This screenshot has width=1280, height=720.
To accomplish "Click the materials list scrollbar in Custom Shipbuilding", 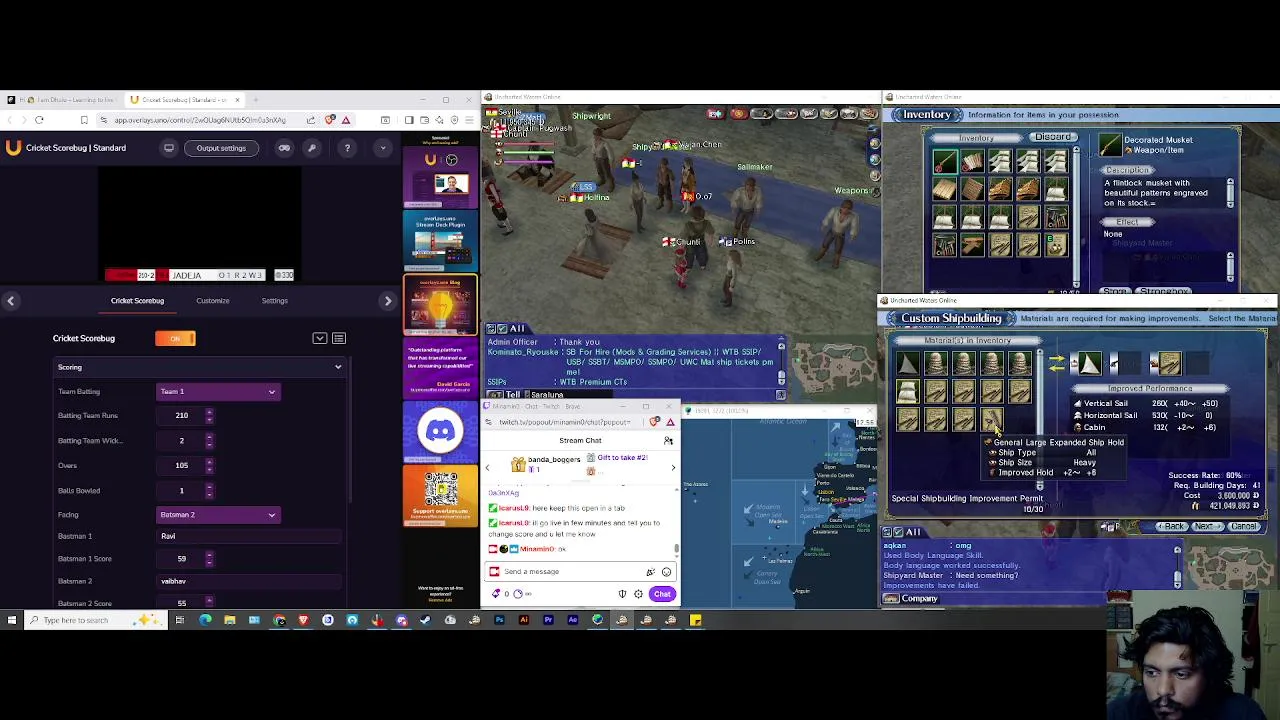I will point(1039,419).
